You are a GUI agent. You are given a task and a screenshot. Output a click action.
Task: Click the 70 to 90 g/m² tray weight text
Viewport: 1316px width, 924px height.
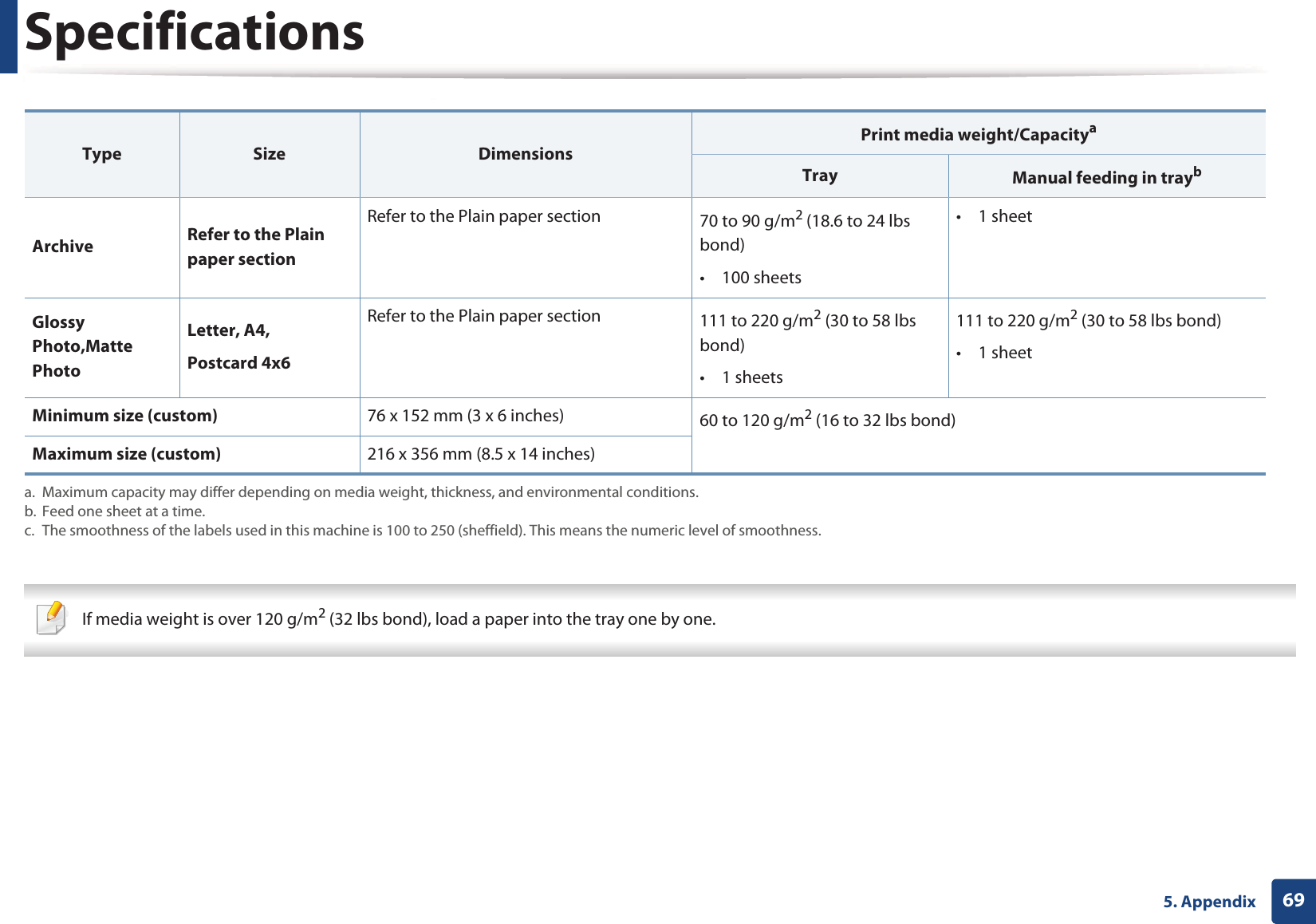point(806,231)
